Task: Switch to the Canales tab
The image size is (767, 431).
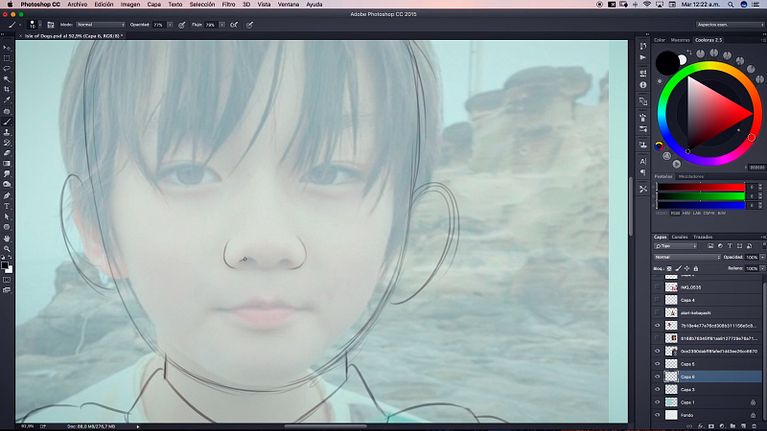Action: click(x=679, y=237)
